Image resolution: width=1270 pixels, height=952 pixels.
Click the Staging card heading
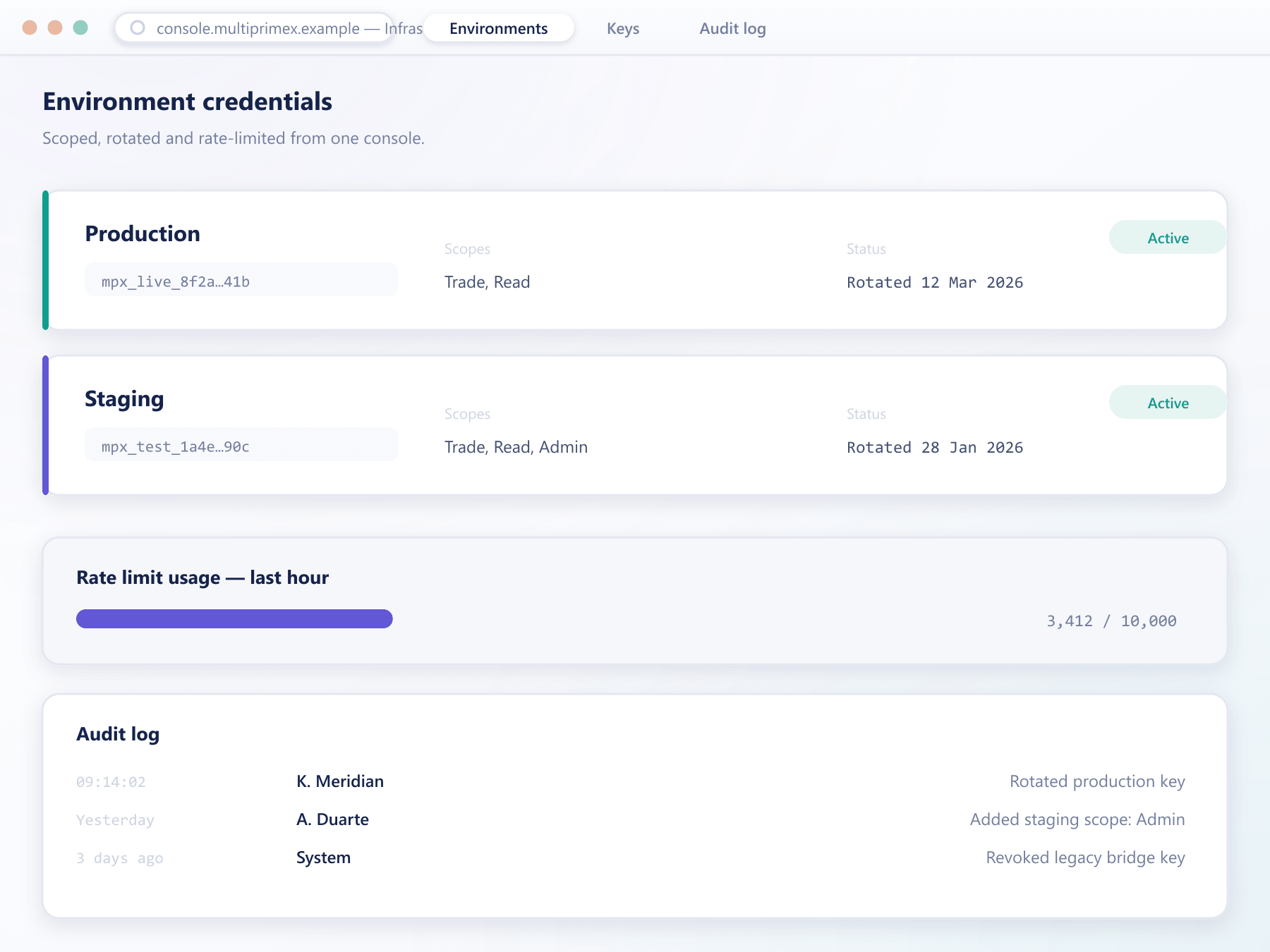coord(124,399)
